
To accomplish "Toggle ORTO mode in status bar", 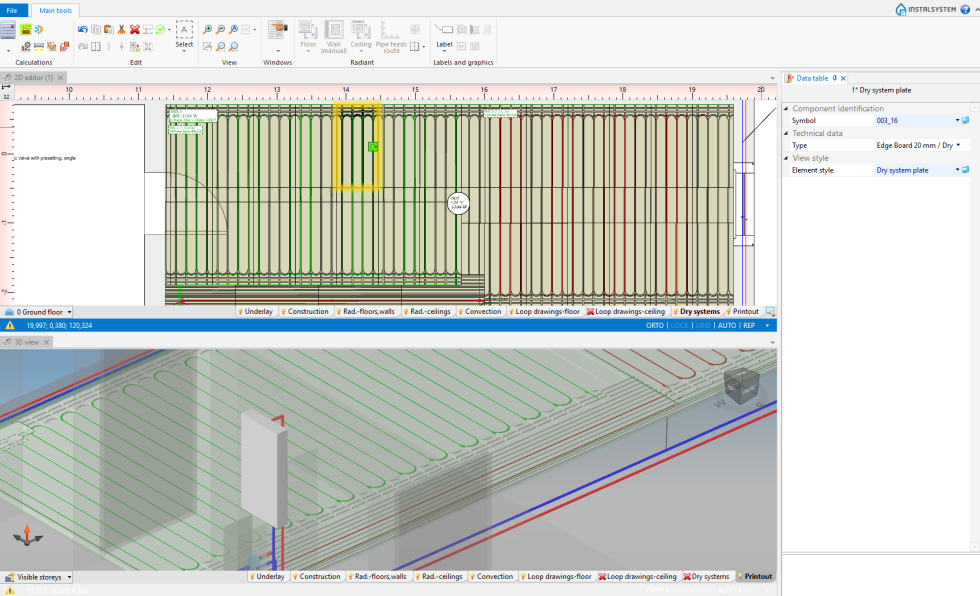I will pos(655,325).
